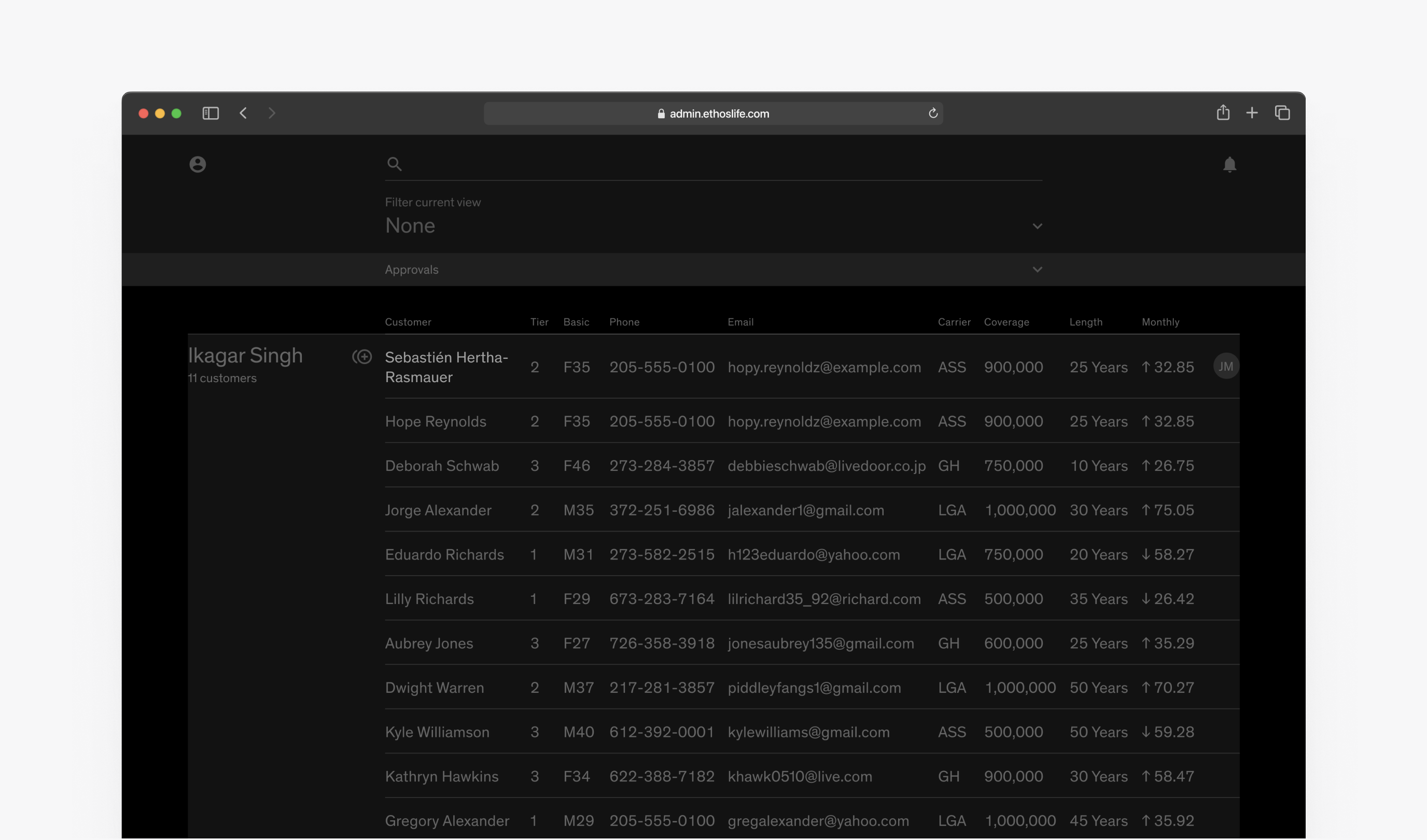Expand the Approvals section chevron

pyautogui.click(x=1037, y=270)
